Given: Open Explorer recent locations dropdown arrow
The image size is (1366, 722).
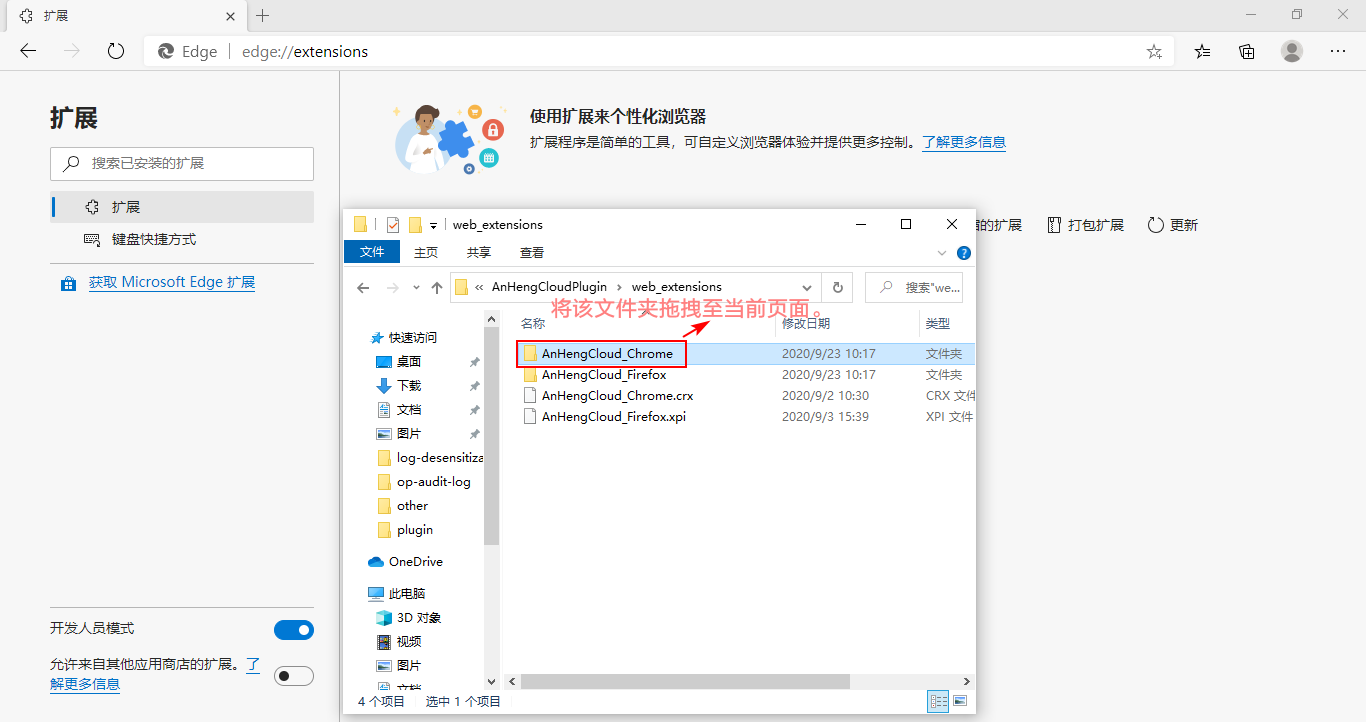Looking at the screenshot, I should (x=416, y=288).
